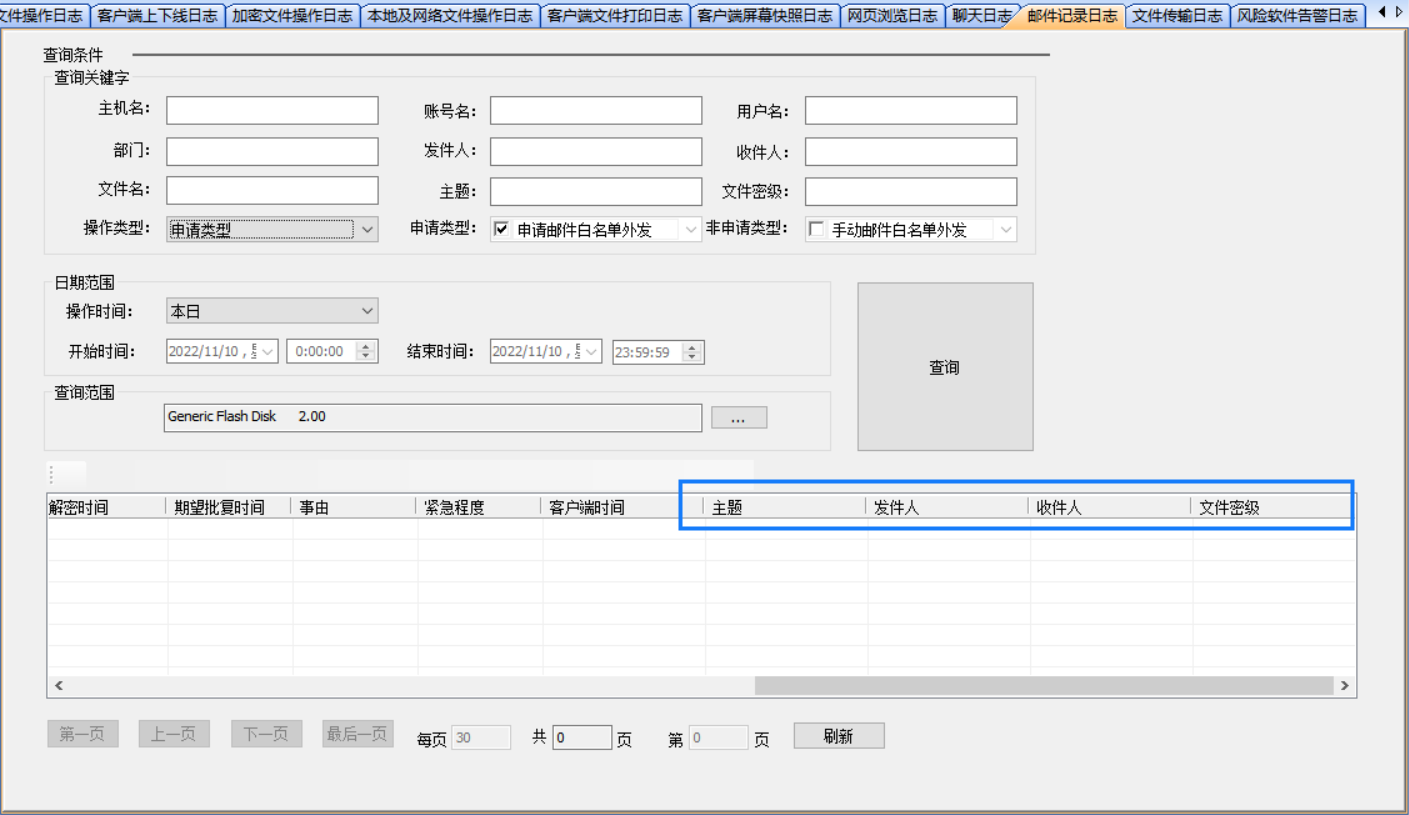Click the start time spinner arrows

click(366, 351)
